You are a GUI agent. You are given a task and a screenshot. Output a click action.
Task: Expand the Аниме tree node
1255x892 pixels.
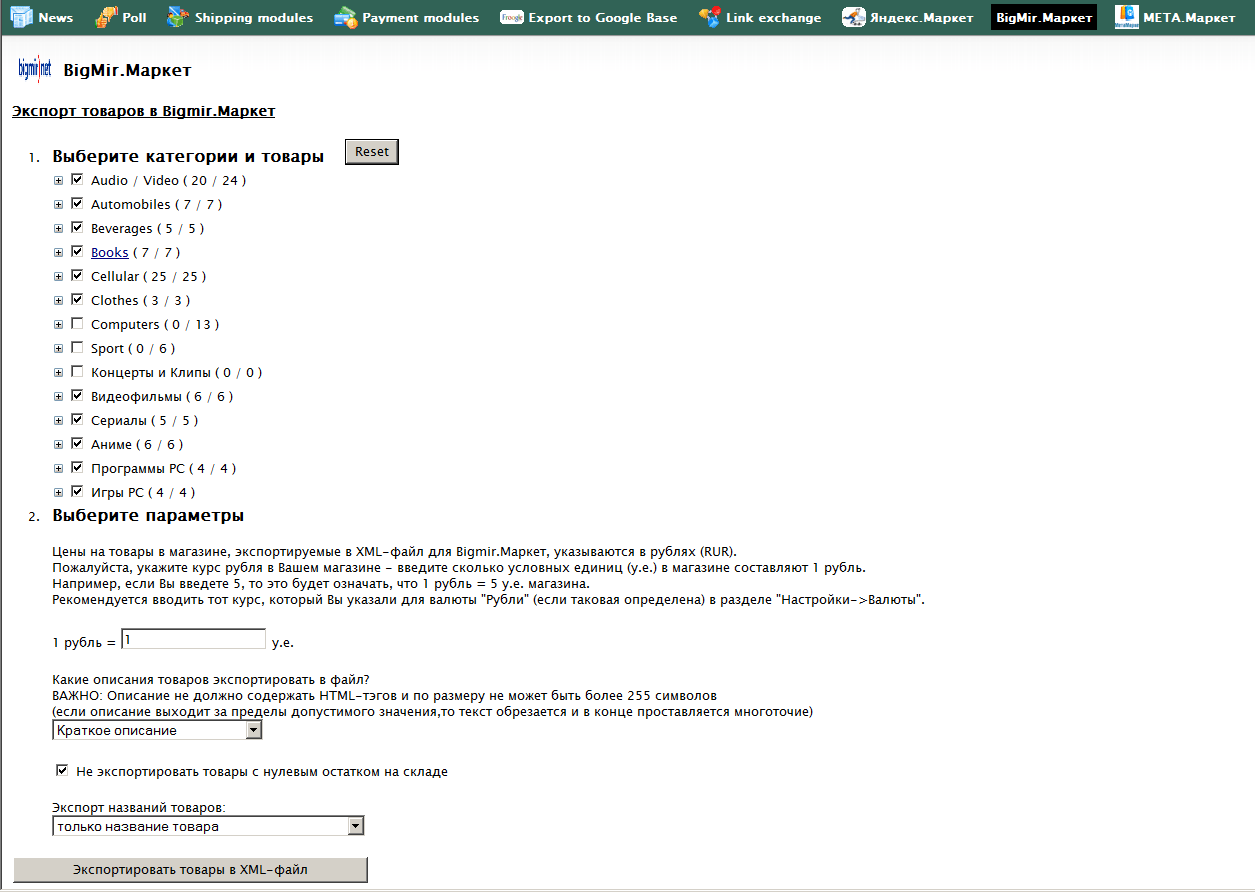58,445
